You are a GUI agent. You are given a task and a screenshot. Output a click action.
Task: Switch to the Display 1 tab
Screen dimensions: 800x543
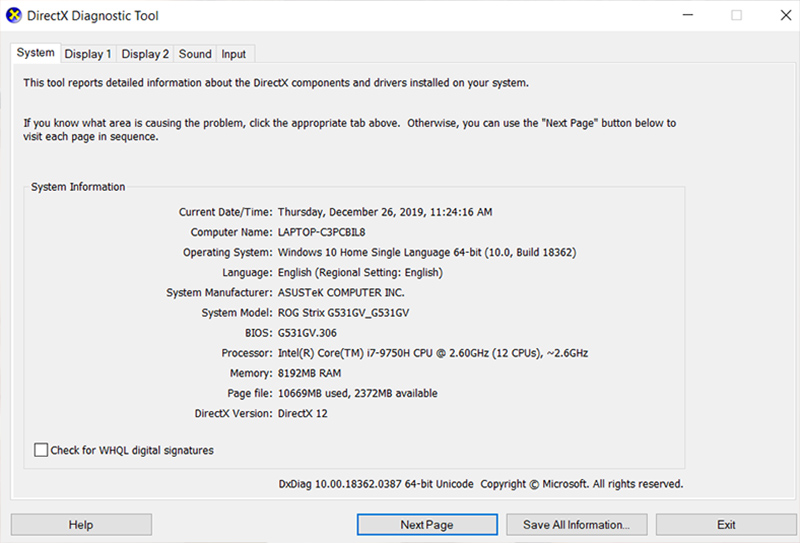coord(88,54)
